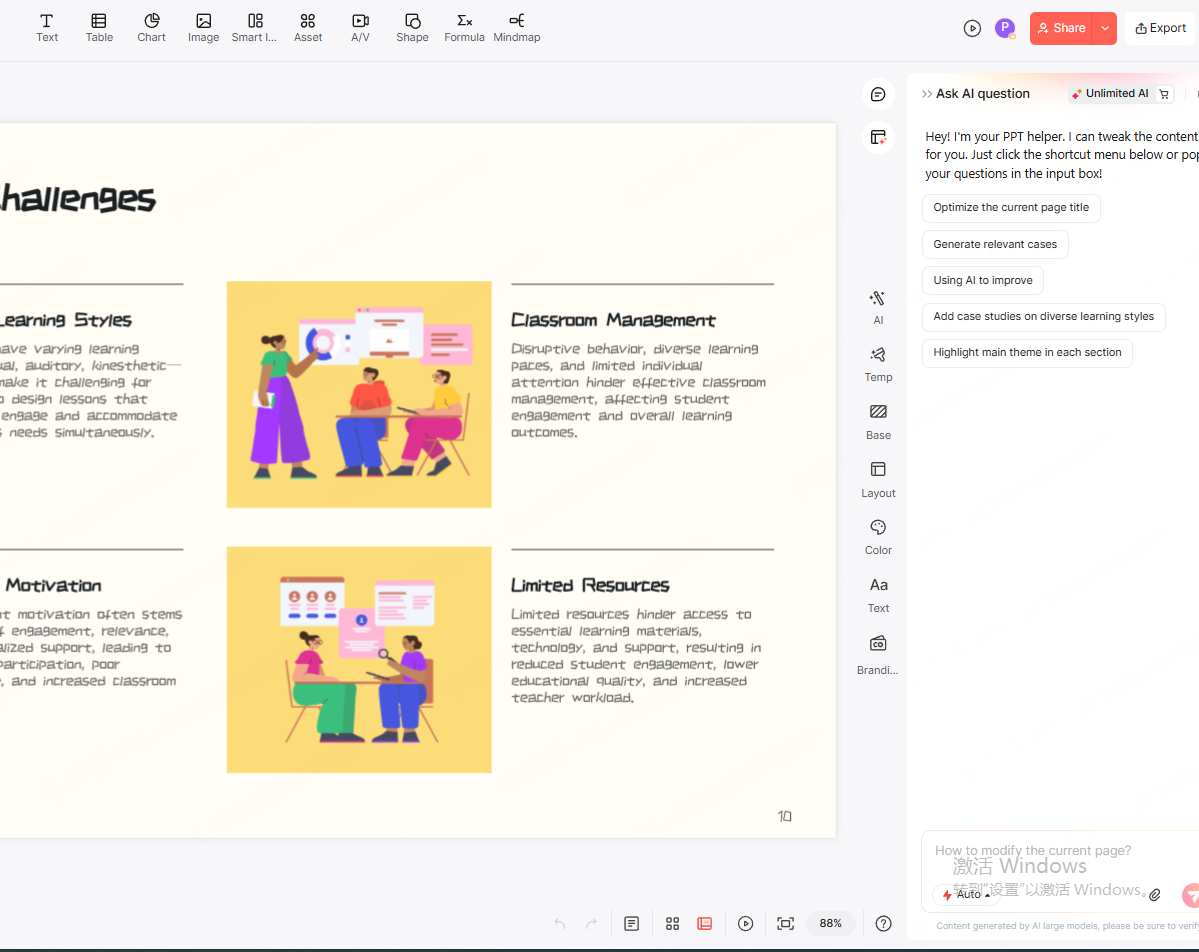The height and width of the screenshot is (952, 1199).
Task: Click Optimize the current page title shortcut
Action: coord(1011,207)
